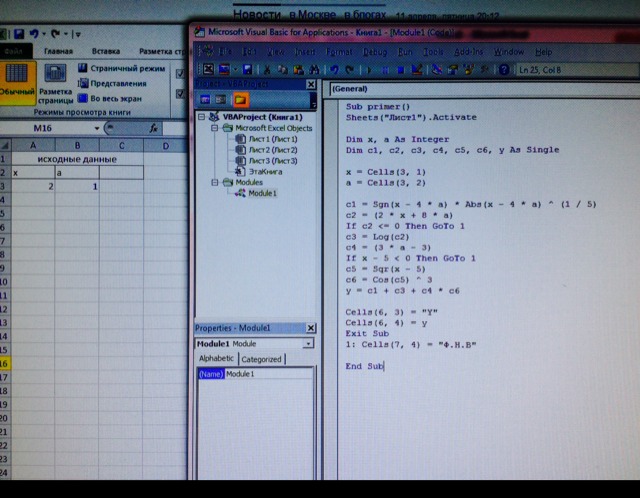
Task: Switch to Categorized tab in Properties
Action: click(261, 359)
